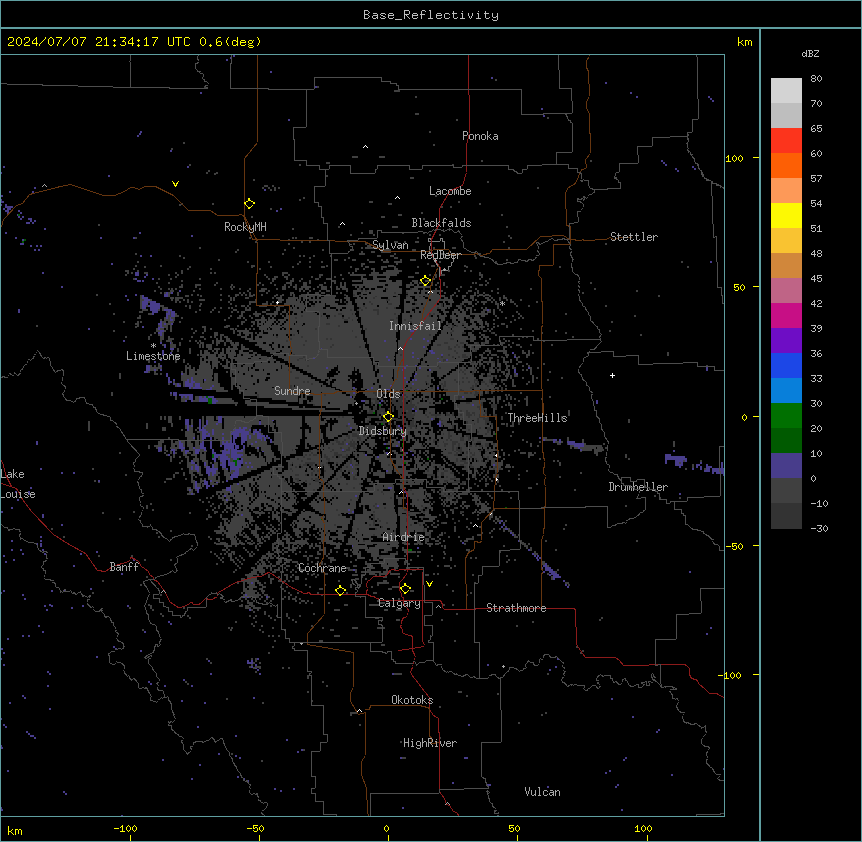Click the Lacombe city label
Screen dimensions: 862x842
[x=450, y=191]
